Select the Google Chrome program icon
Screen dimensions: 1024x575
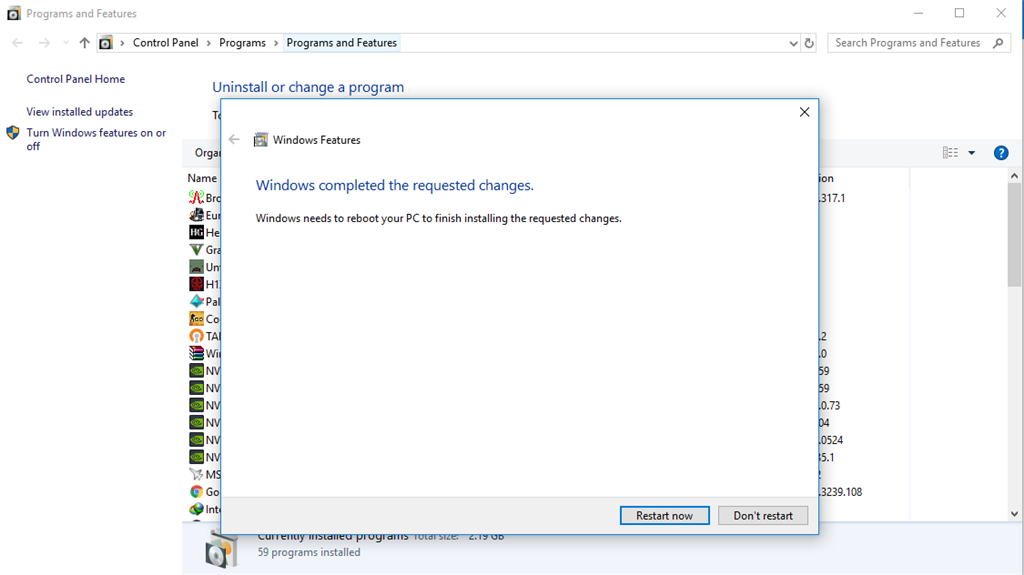coord(196,492)
